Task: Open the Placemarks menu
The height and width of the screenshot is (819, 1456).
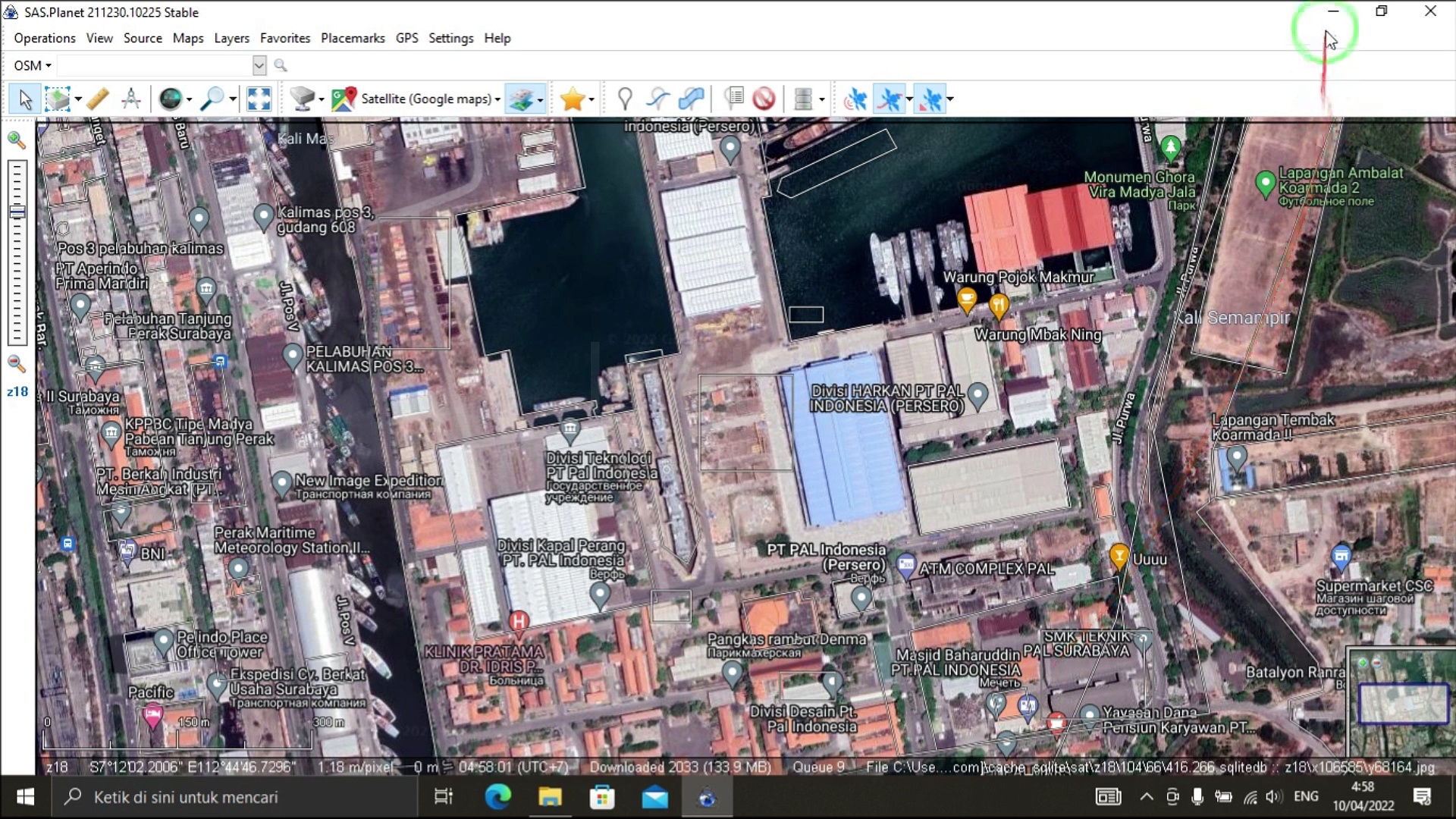Action: (353, 38)
